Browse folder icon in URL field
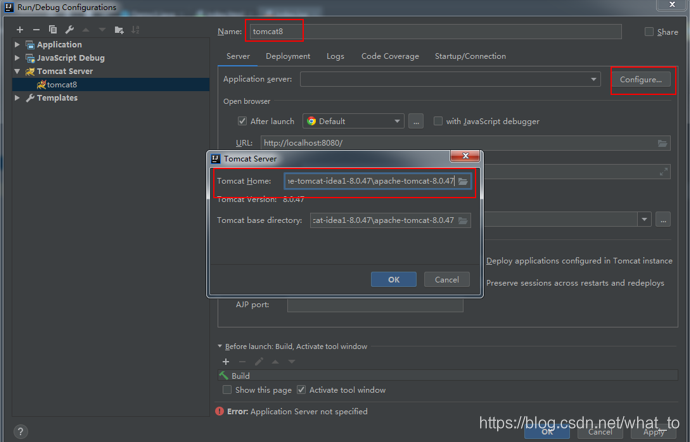690x442 pixels. coord(662,143)
